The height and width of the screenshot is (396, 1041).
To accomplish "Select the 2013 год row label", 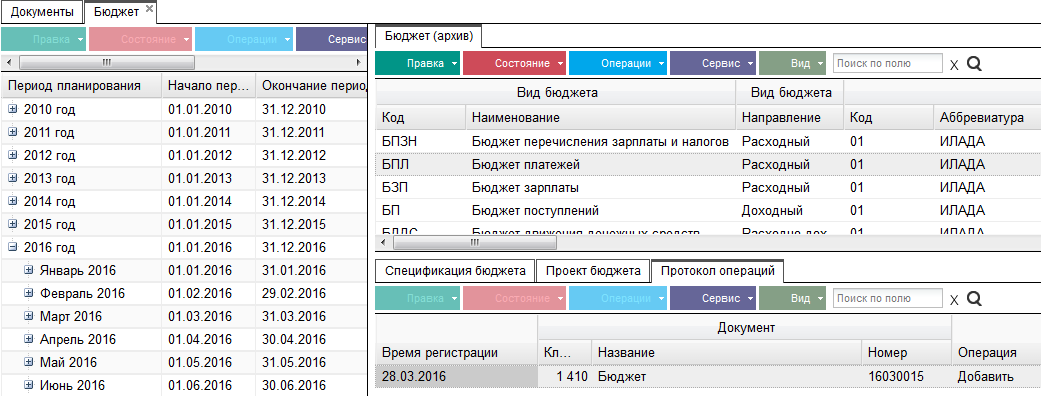I will [49, 179].
